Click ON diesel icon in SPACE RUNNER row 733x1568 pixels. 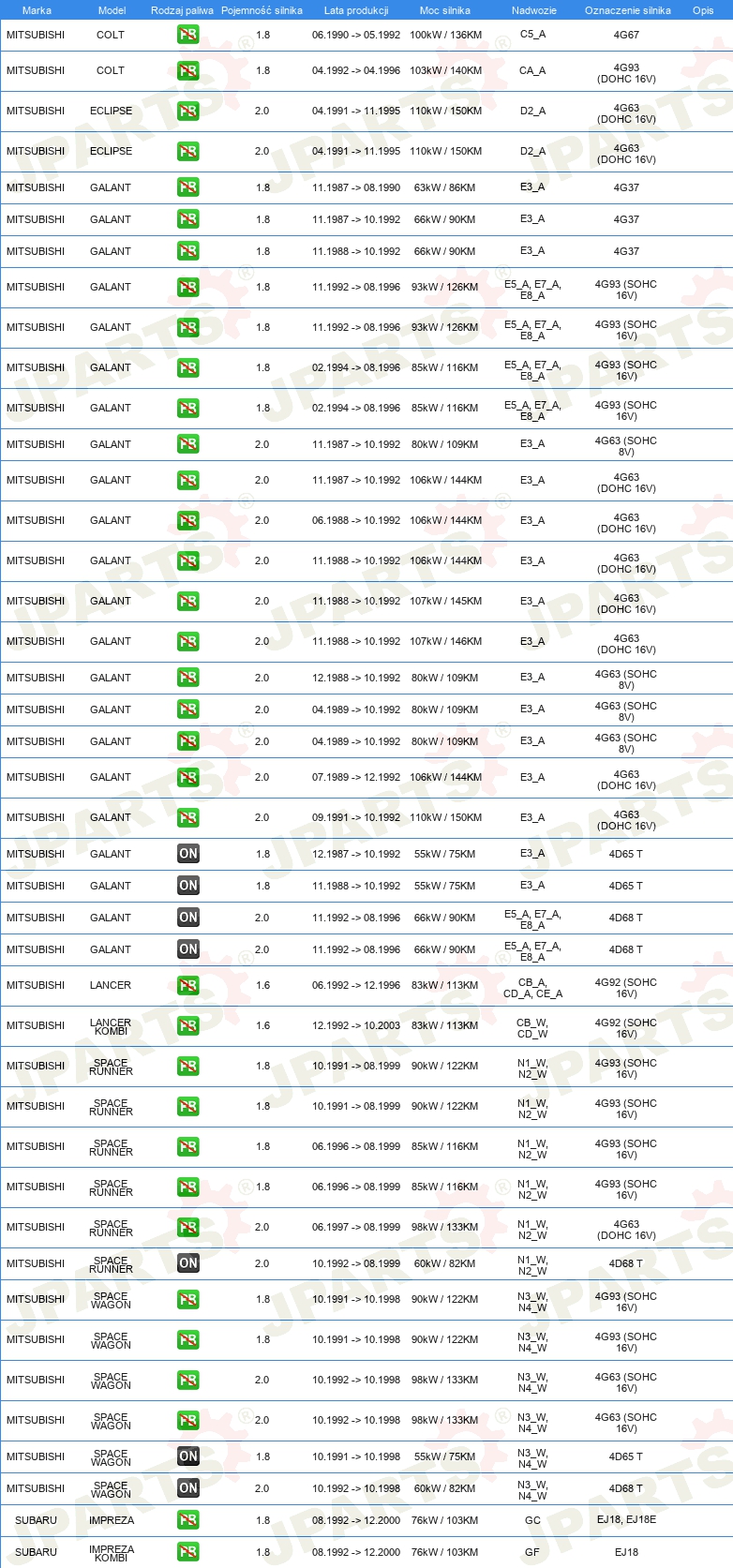point(188,1263)
